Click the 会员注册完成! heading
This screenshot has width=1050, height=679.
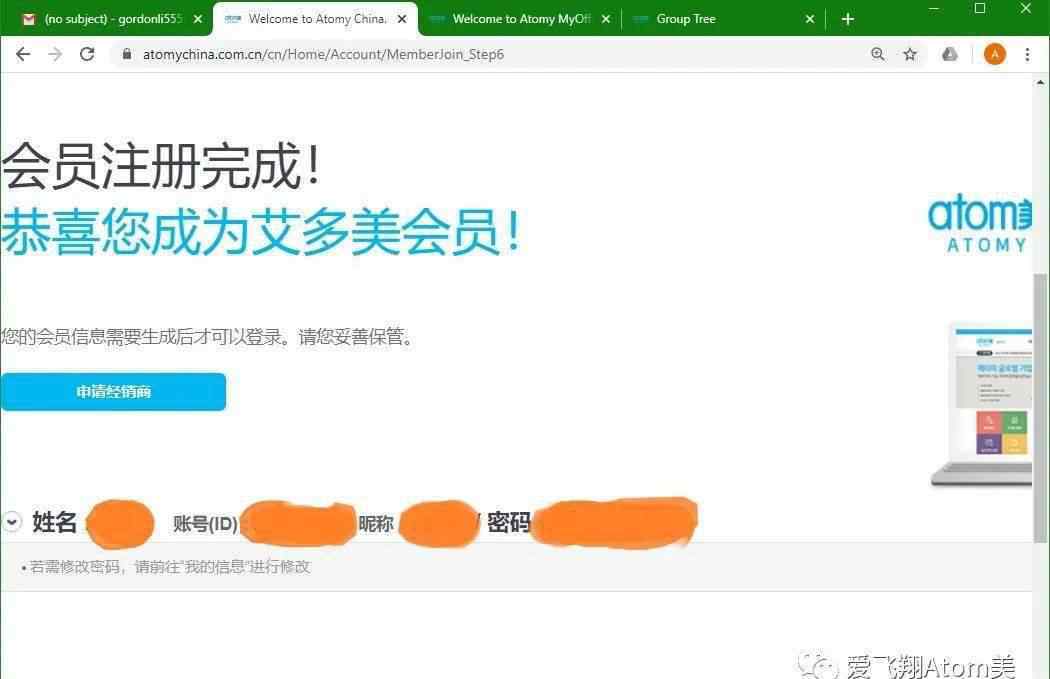[x=161, y=166]
